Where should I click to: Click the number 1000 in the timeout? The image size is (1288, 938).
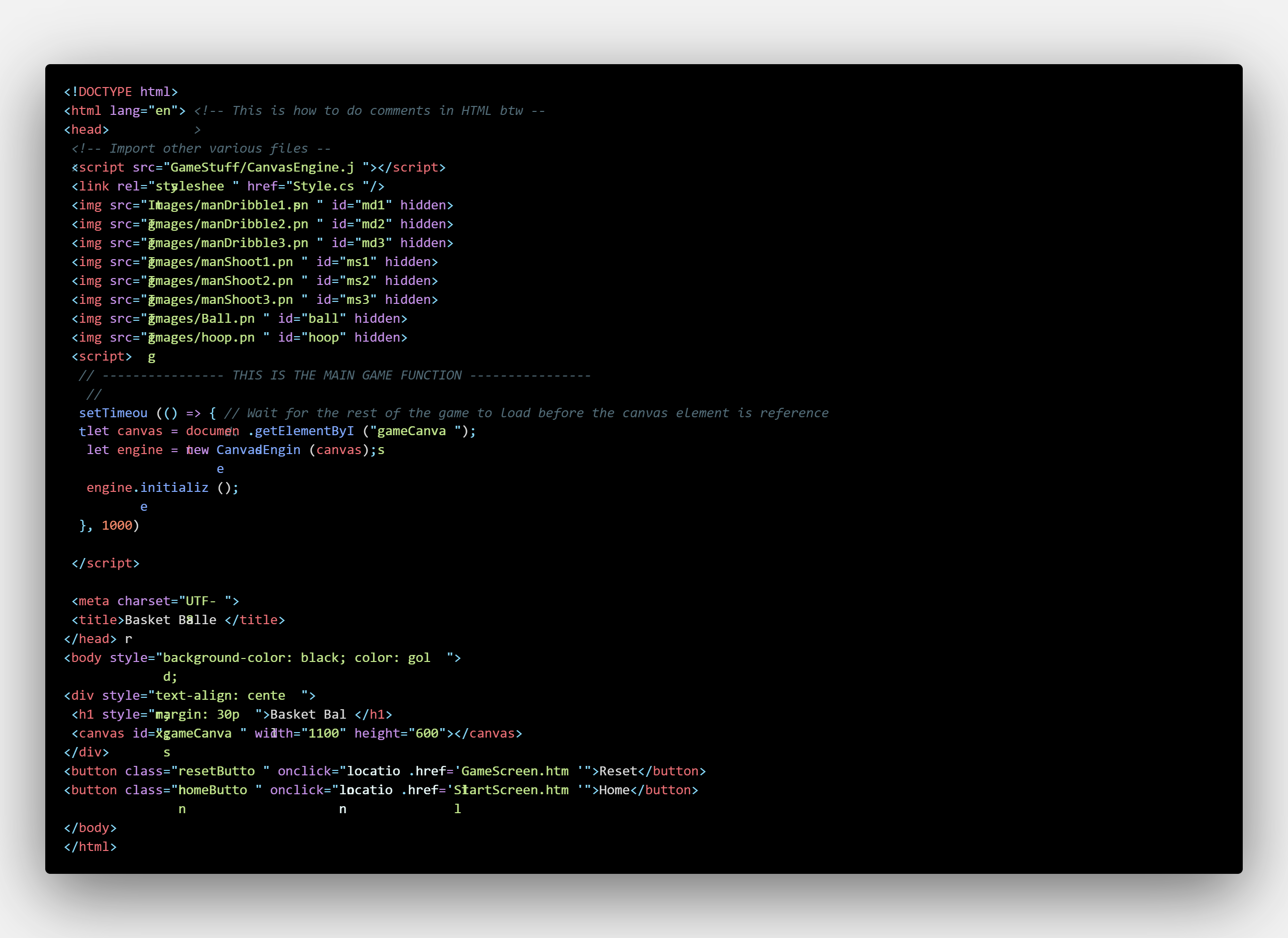[117, 525]
